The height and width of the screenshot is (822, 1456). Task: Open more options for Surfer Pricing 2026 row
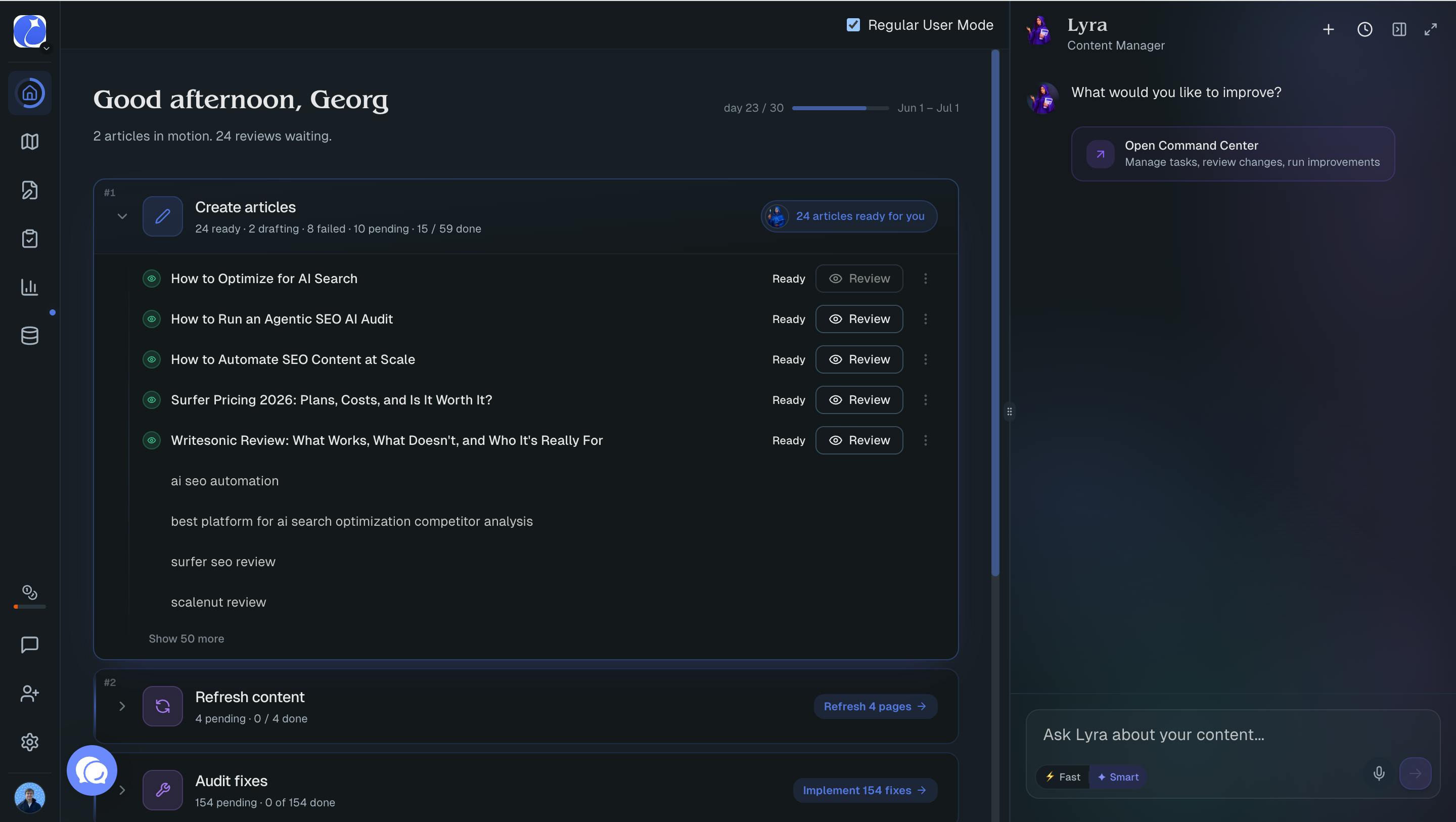pyautogui.click(x=925, y=400)
